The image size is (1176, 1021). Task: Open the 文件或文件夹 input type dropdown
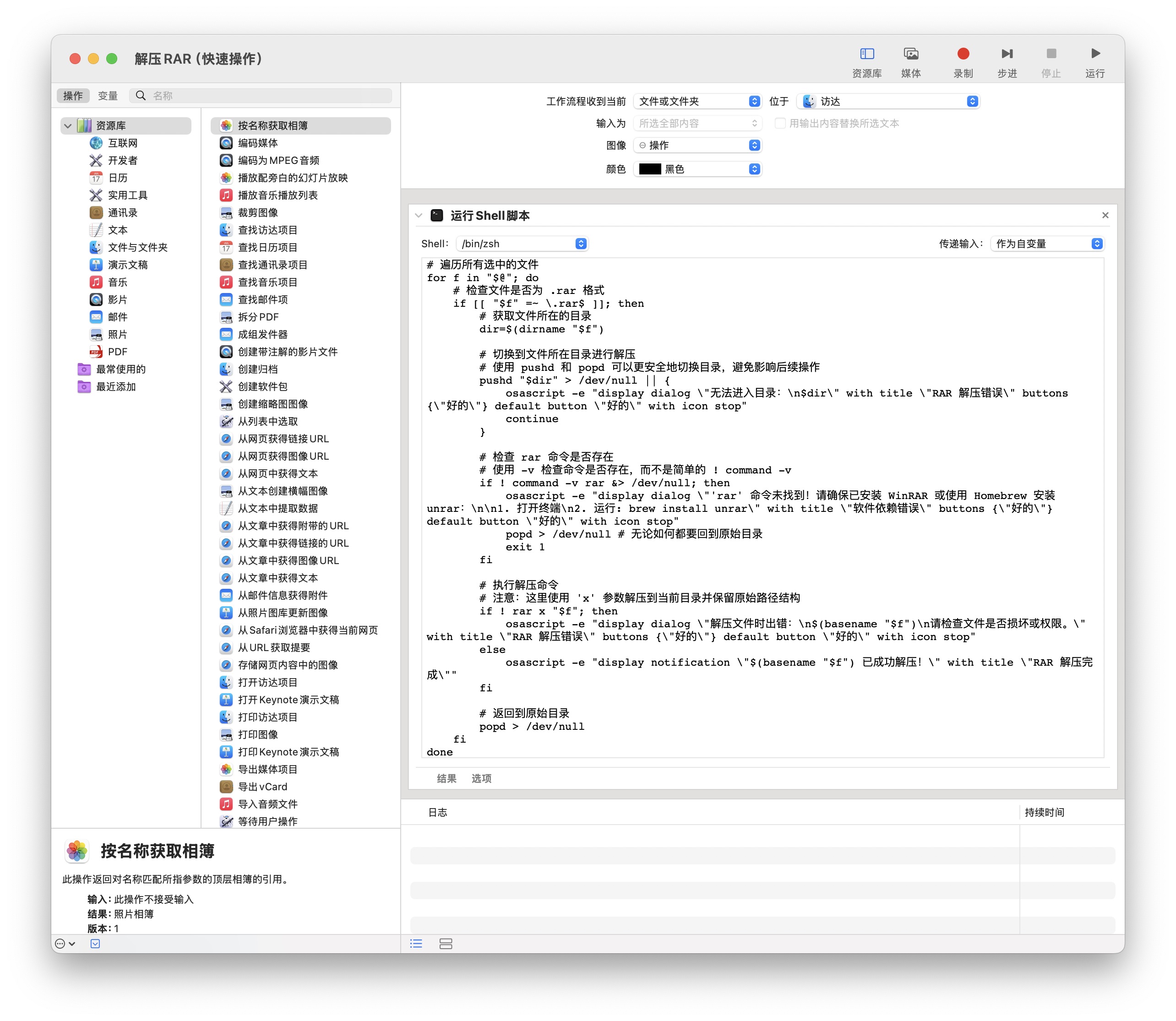(x=697, y=102)
